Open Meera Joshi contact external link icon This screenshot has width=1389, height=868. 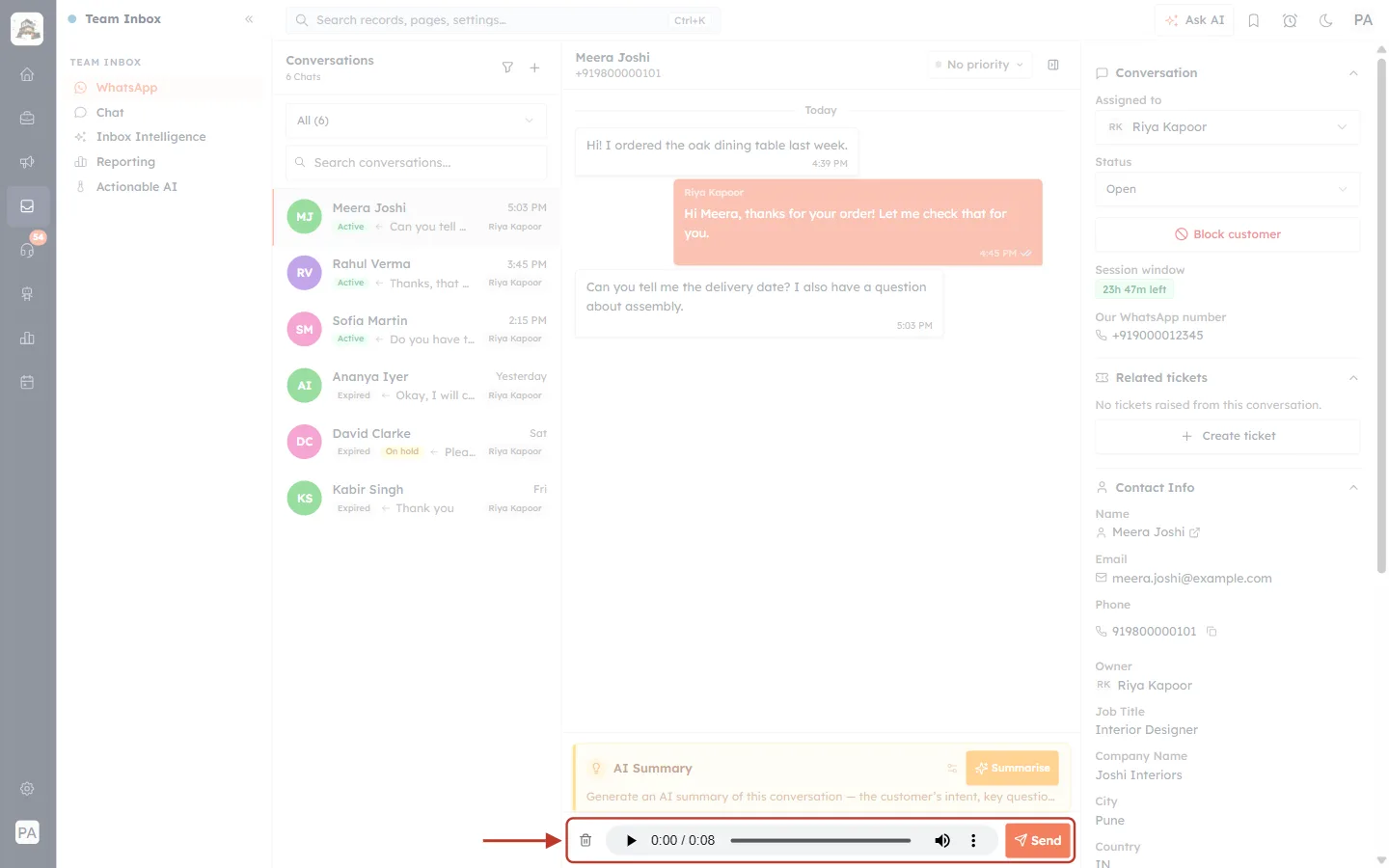pyautogui.click(x=1195, y=532)
